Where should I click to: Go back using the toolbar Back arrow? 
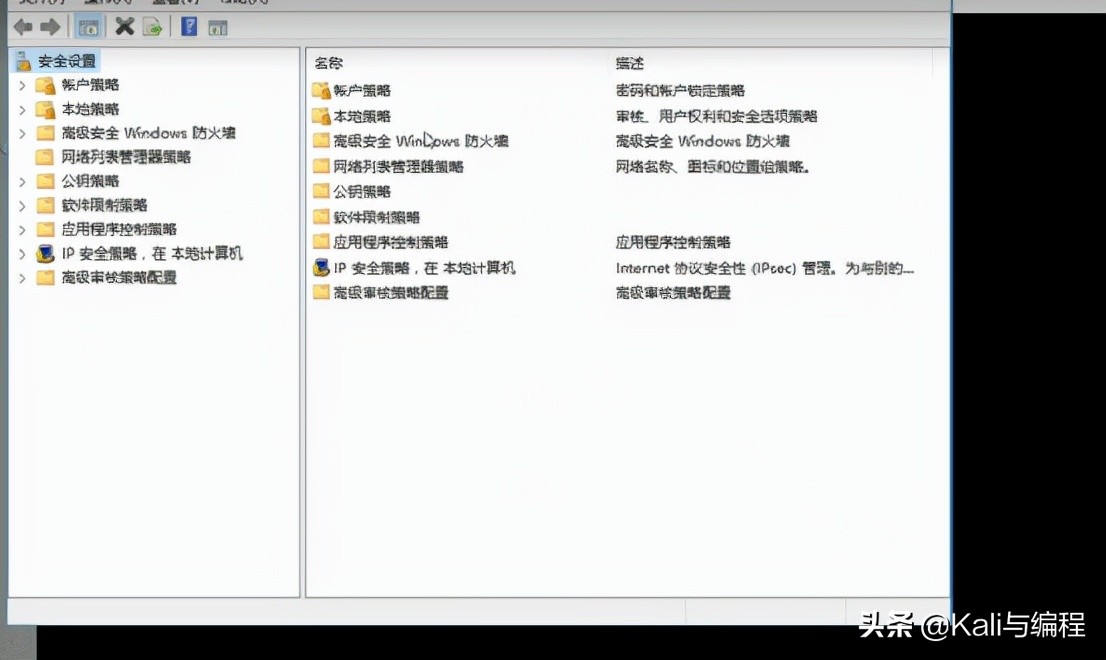(x=23, y=28)
